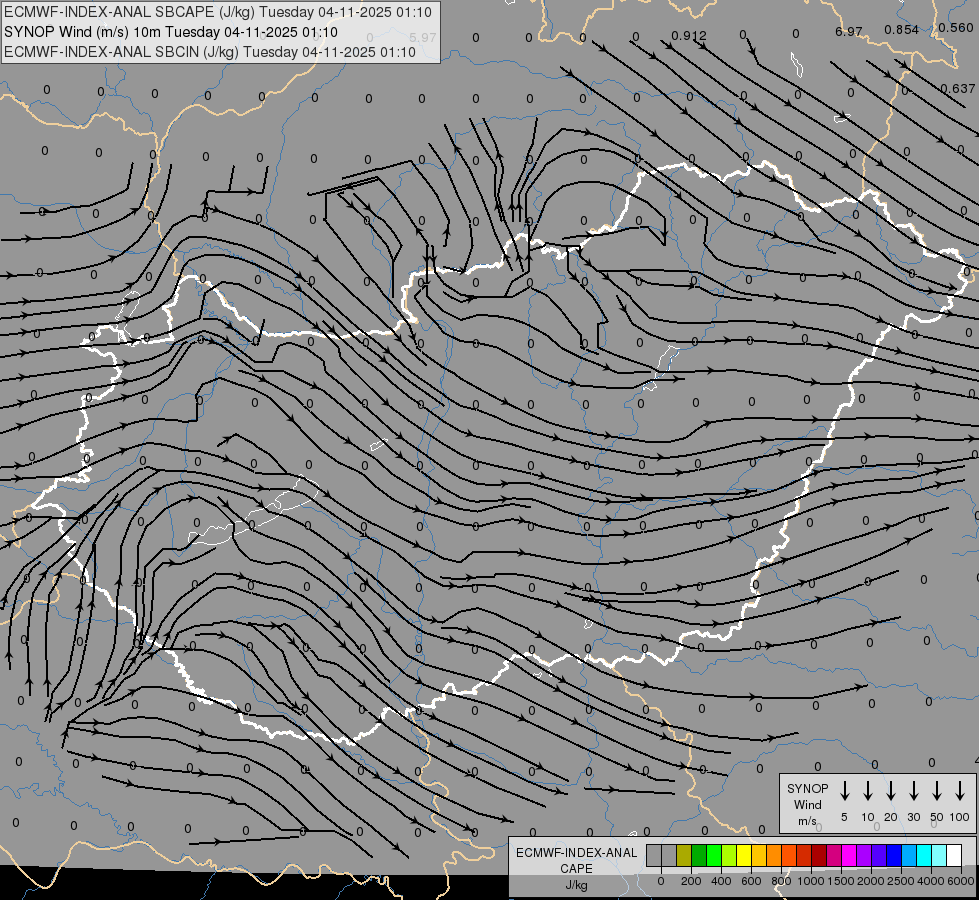
Task: Click the 600 tick label in CAPE legend
Action: [751, 881]
